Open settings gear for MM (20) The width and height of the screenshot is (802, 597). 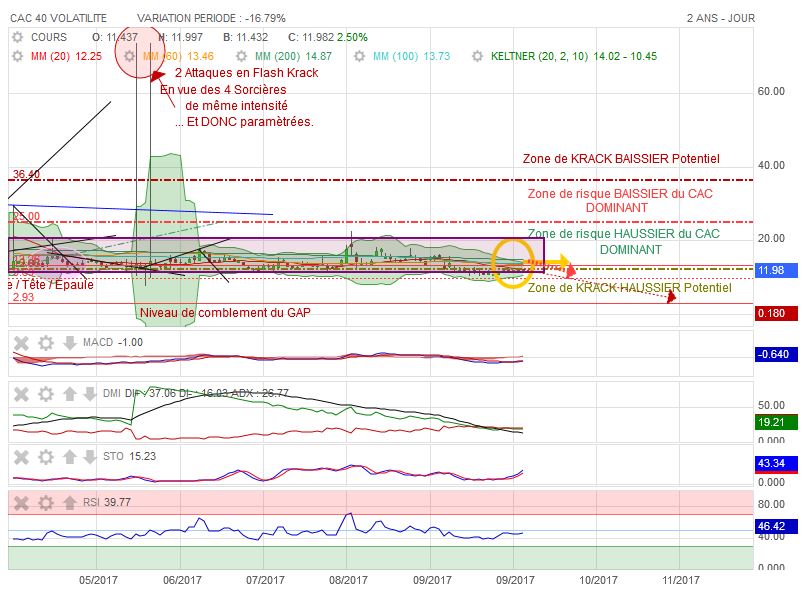click(17, 56)
